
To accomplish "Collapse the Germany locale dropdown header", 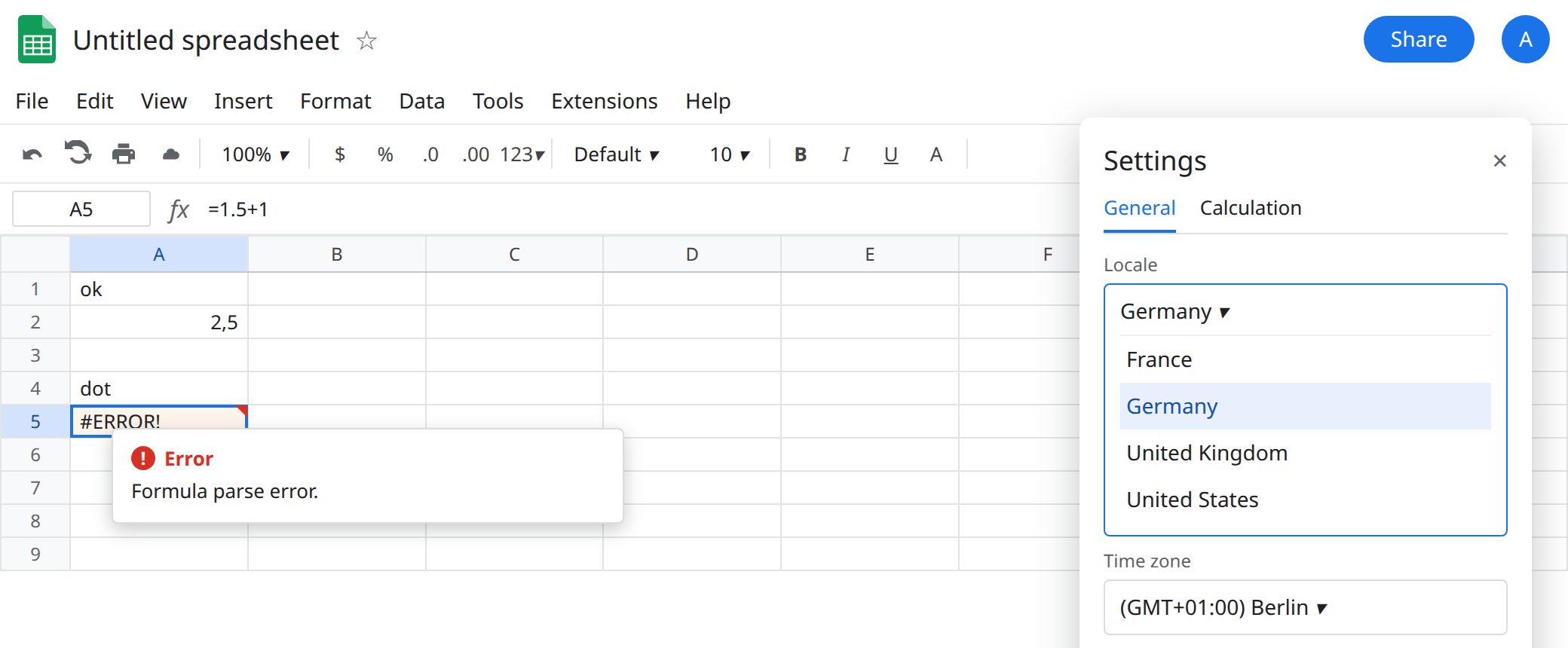I will pyautogui.click(x=1305, y=311).
